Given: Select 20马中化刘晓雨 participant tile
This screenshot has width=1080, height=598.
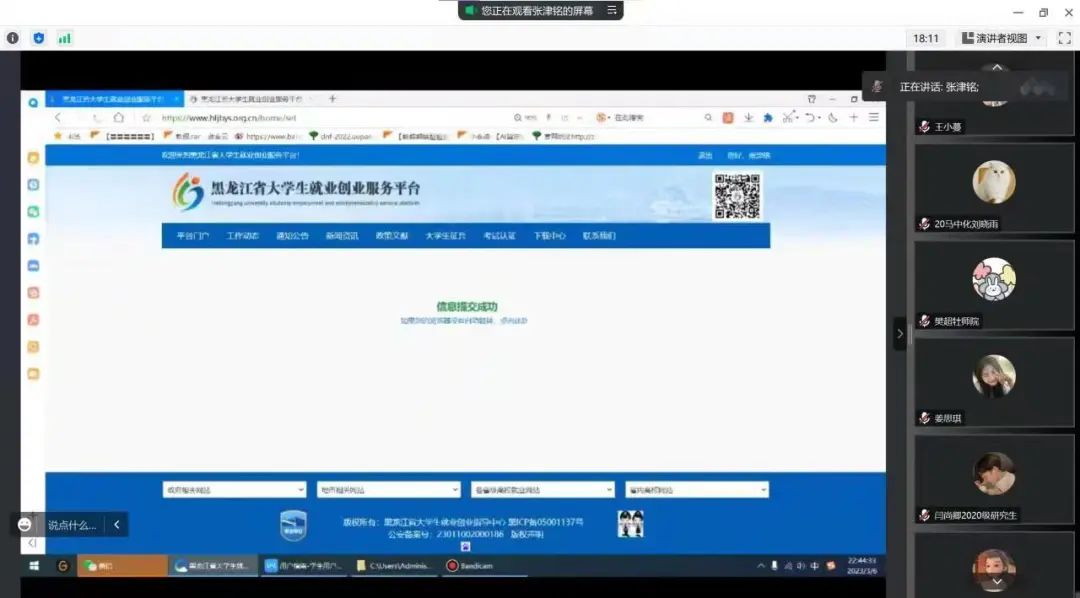Looking at the screenshot, I should coord(994,187).
